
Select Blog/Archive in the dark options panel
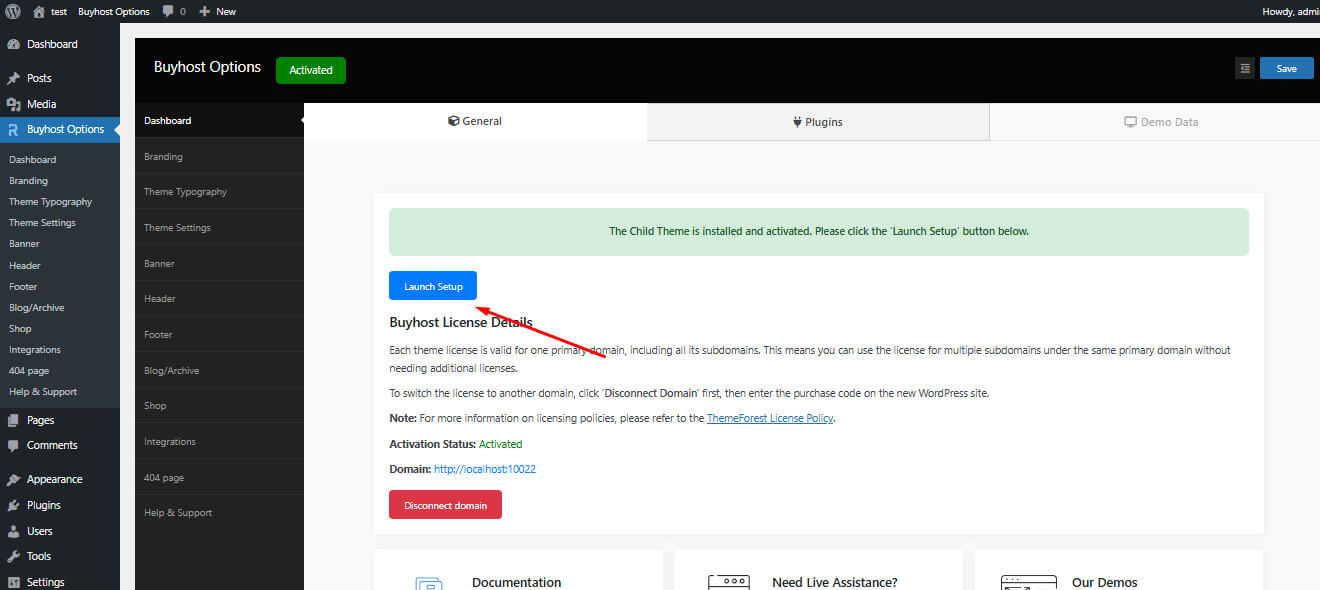[219, 370]
